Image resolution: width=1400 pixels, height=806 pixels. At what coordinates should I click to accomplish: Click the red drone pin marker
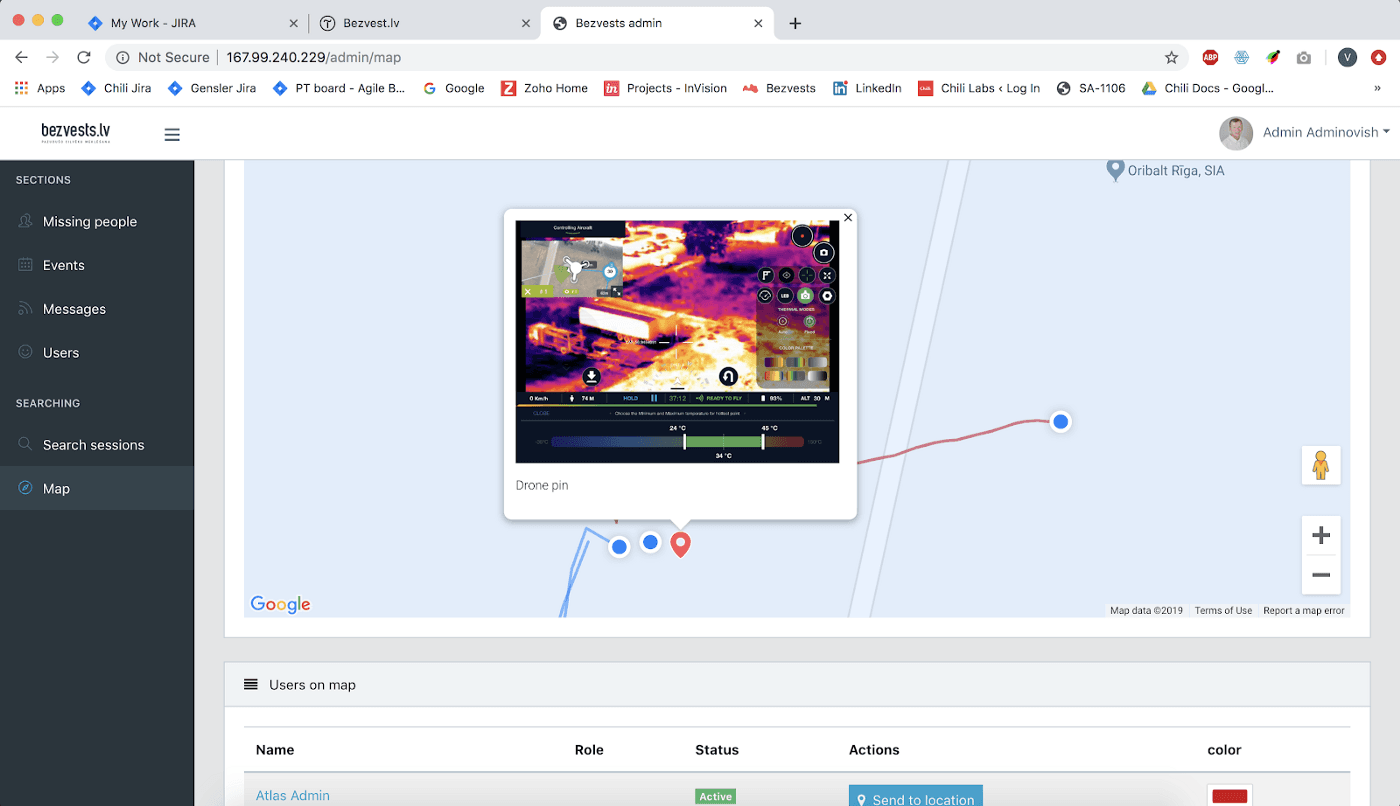[x=680, y=544]
